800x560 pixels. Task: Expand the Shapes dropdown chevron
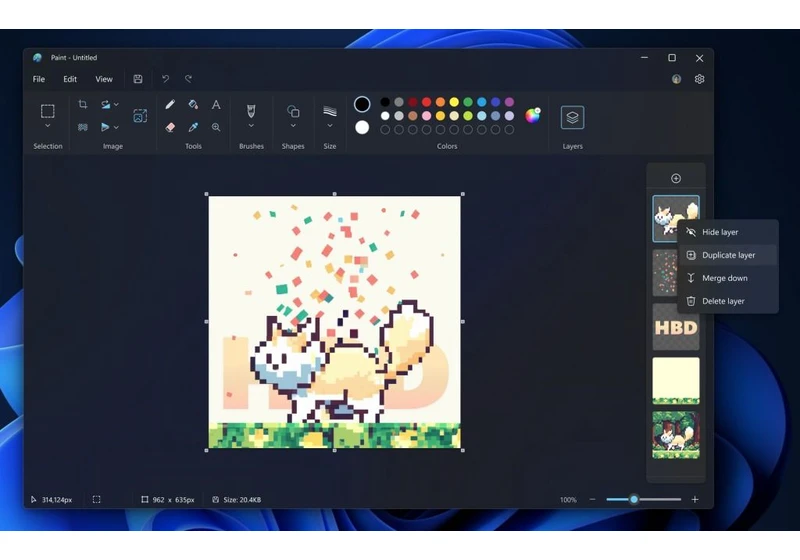click(x=293, y=125)
